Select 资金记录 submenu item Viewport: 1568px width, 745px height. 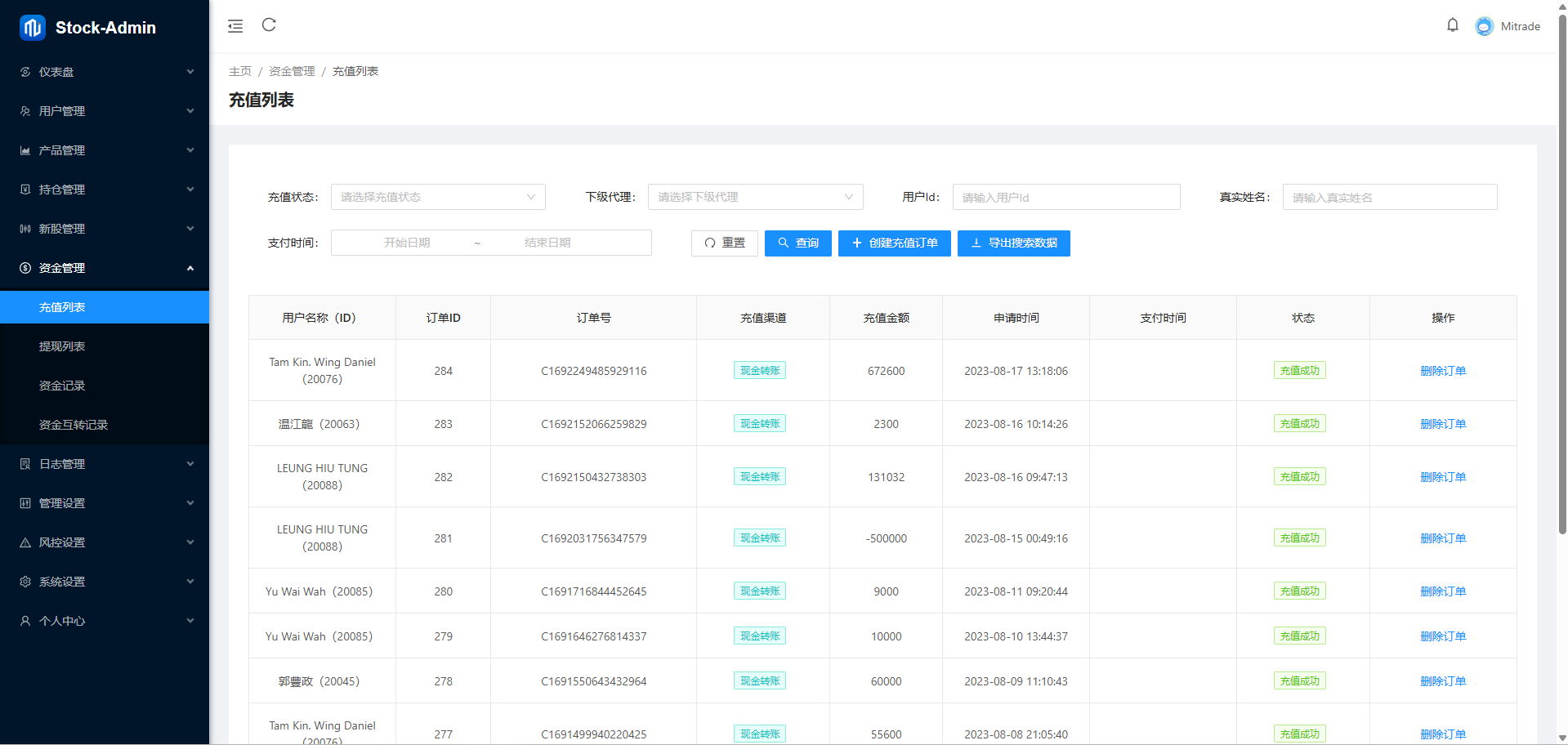coord(62,386)
